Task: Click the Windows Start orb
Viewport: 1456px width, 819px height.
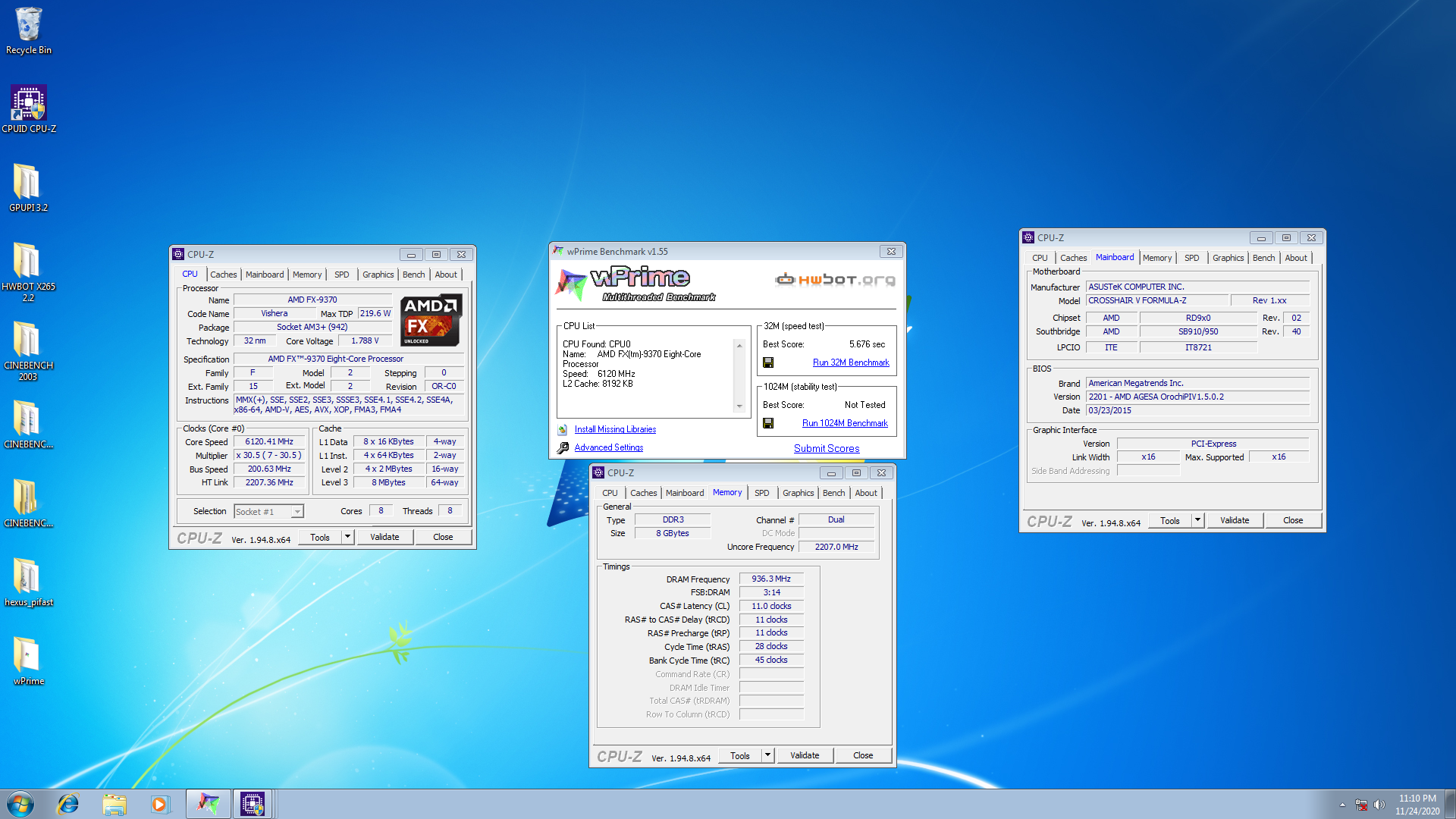Action: [x=20, y=804]
